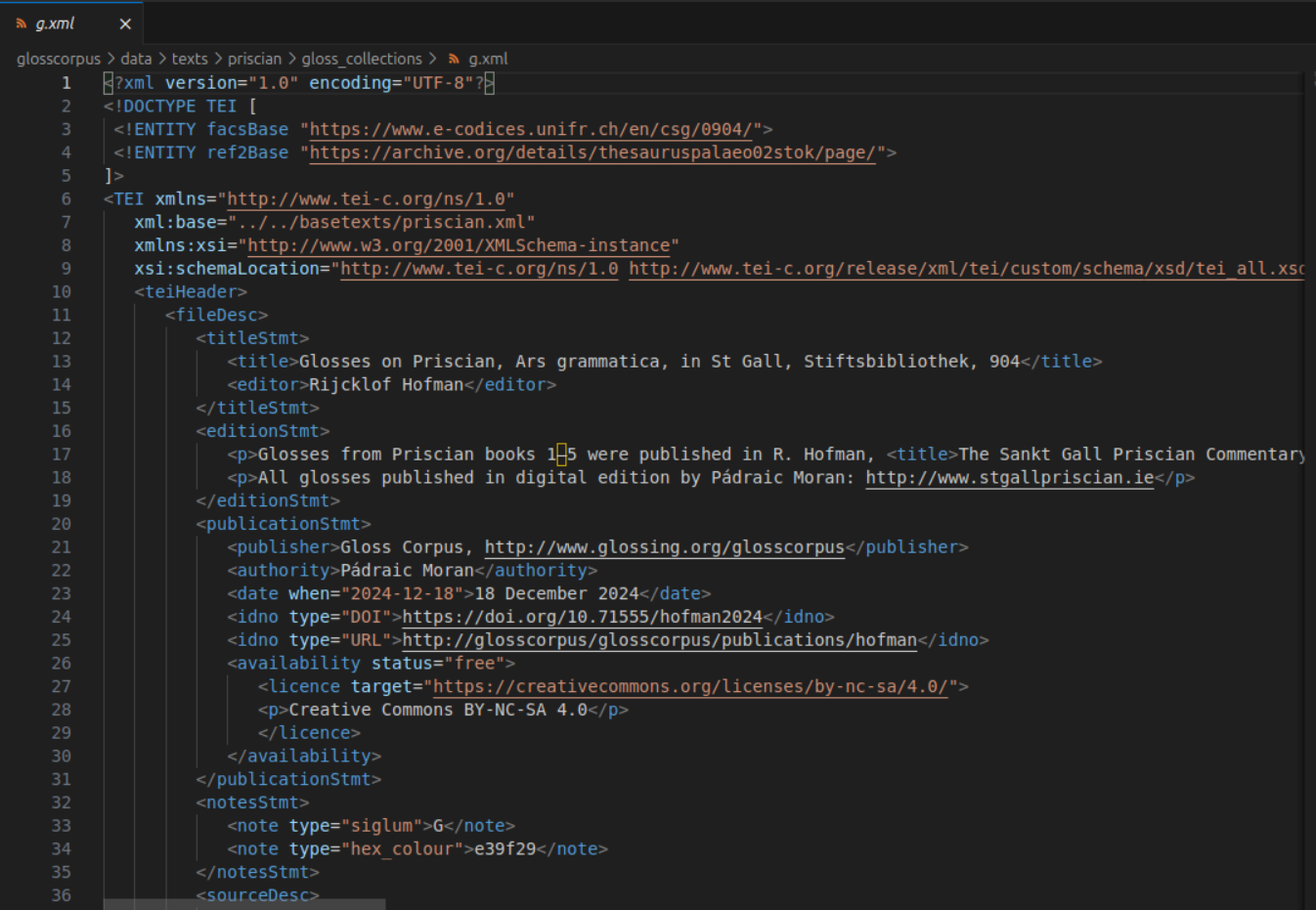Select line number 1 in the gutter

[66, 83]
